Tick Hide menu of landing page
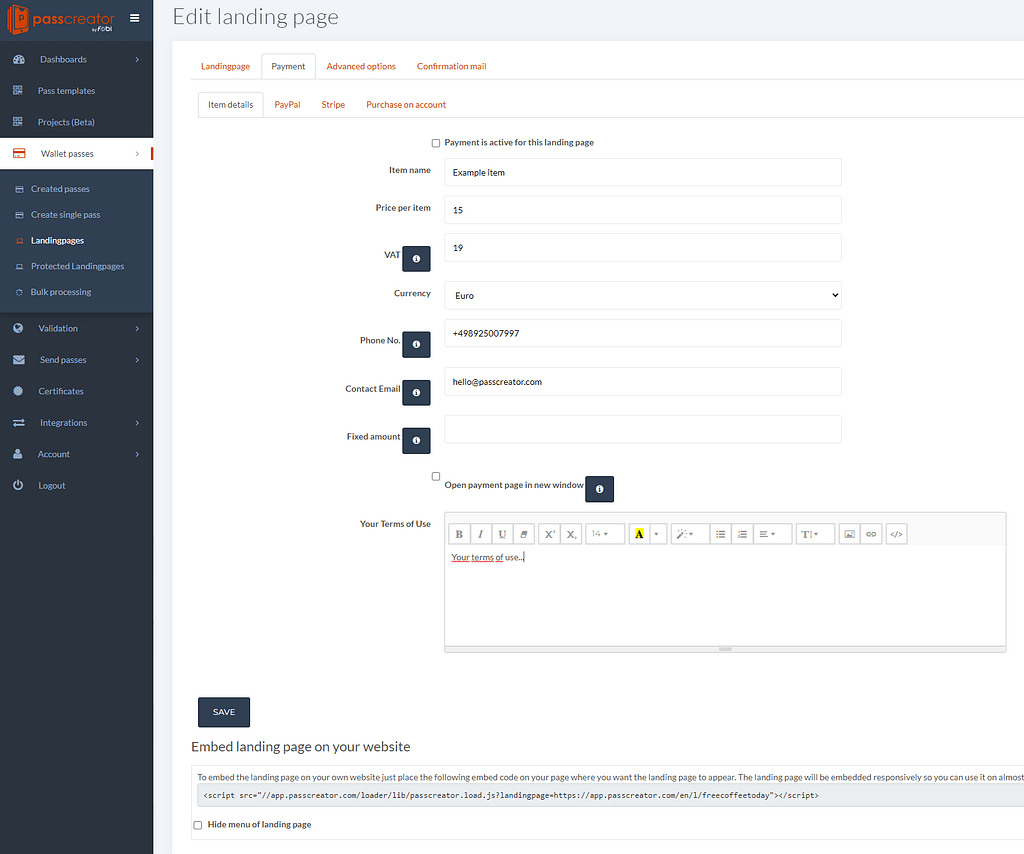 (x=198, y=825)
